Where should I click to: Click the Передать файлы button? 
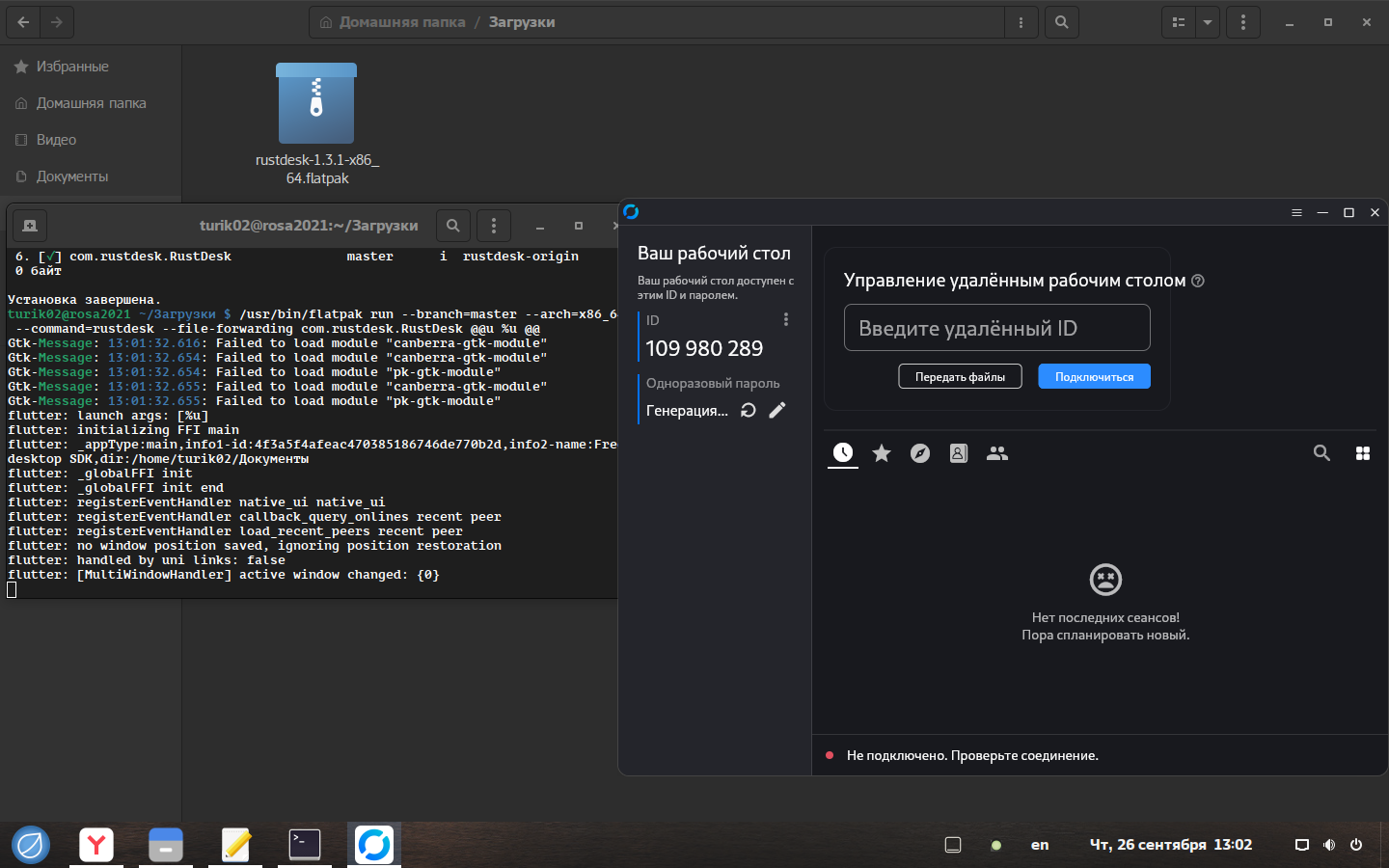(x=960, y=377)
